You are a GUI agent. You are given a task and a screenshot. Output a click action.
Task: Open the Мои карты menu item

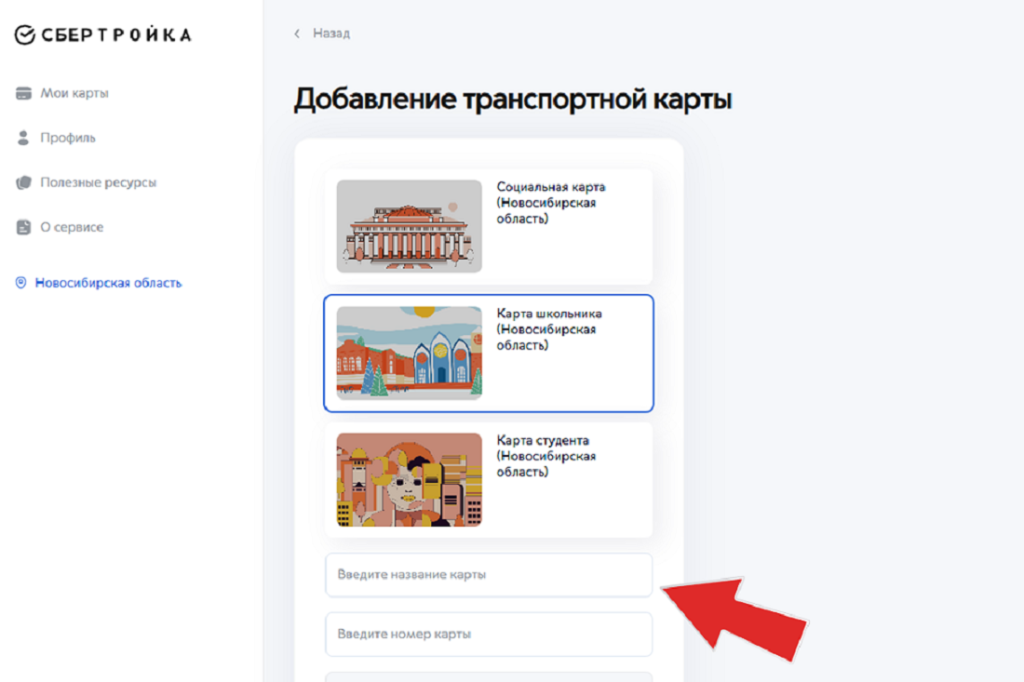pyautogui.click(x=74, y=93)
